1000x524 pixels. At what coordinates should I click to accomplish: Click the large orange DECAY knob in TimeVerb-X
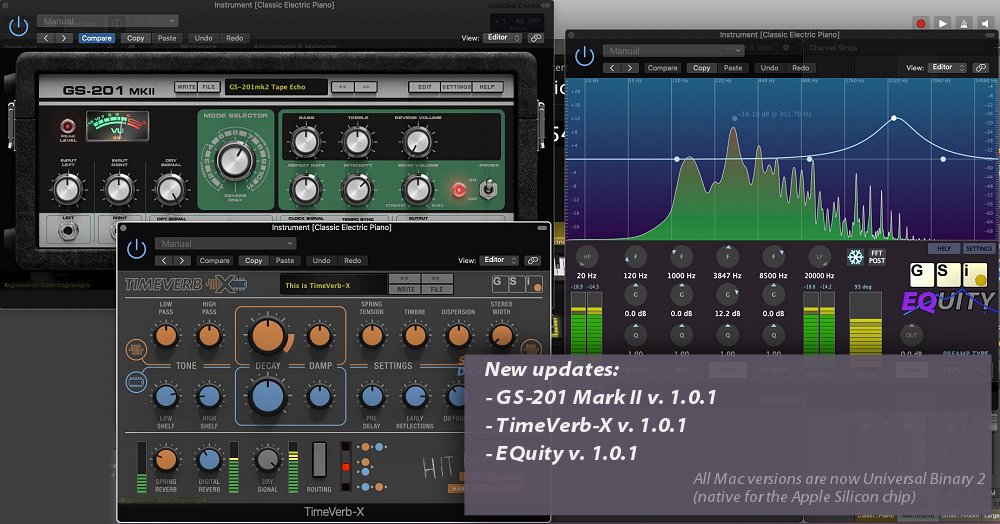(x=268, y=336)
